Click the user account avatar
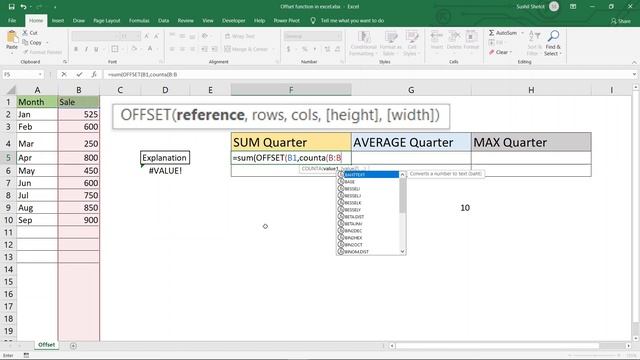Image resolution: width=640 pixels, height=360 pixels. [554, 7]
